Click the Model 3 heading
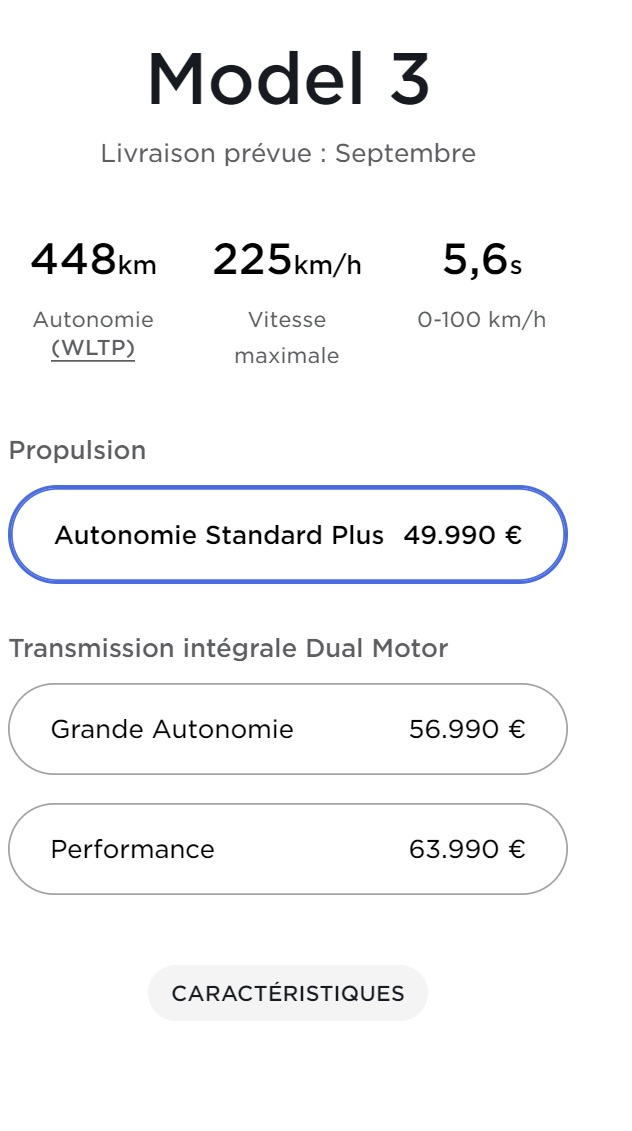This screenshot has height=1131, width=632. [x=288, y=80]
